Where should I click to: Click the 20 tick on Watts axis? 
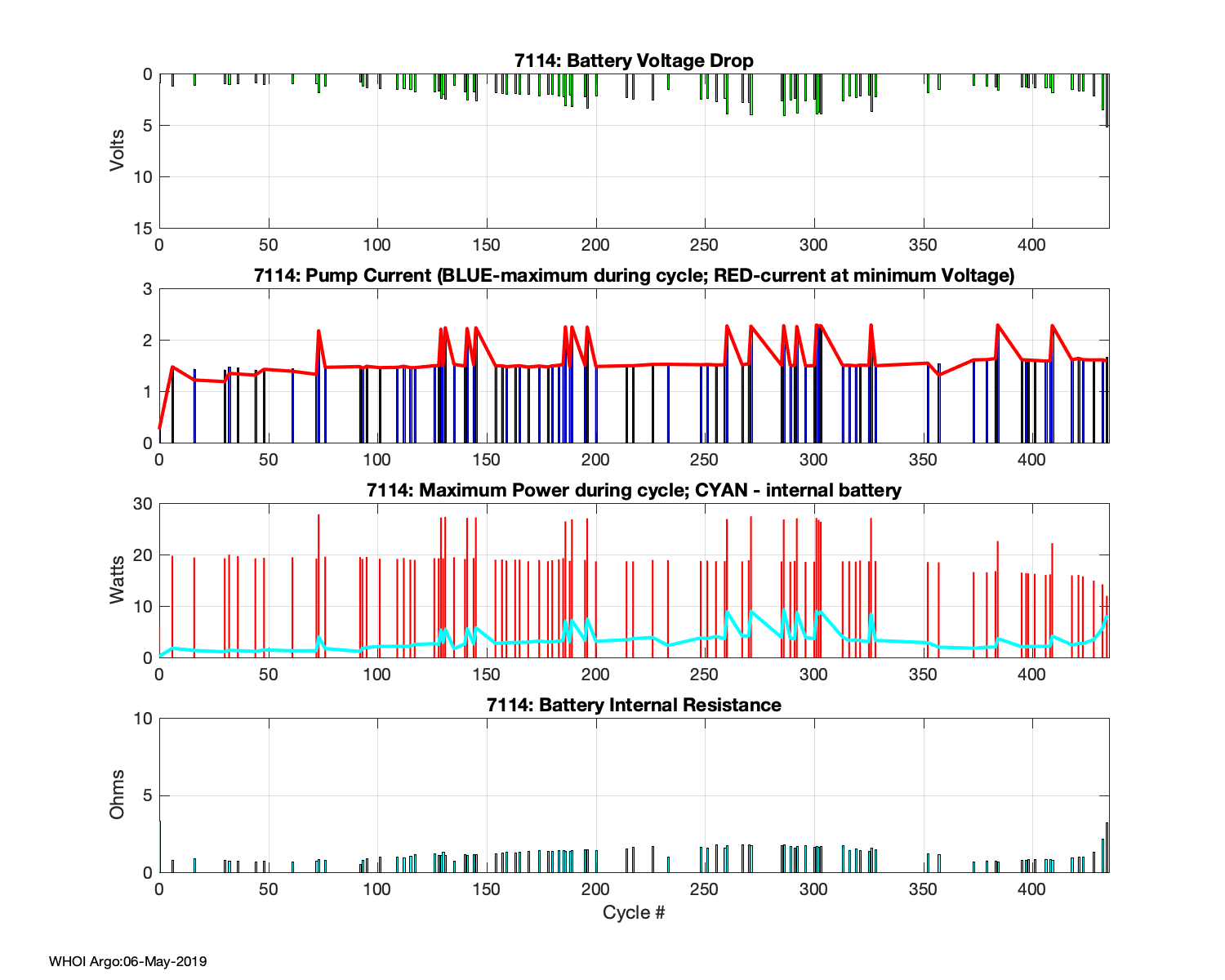(x=143, y=555)
